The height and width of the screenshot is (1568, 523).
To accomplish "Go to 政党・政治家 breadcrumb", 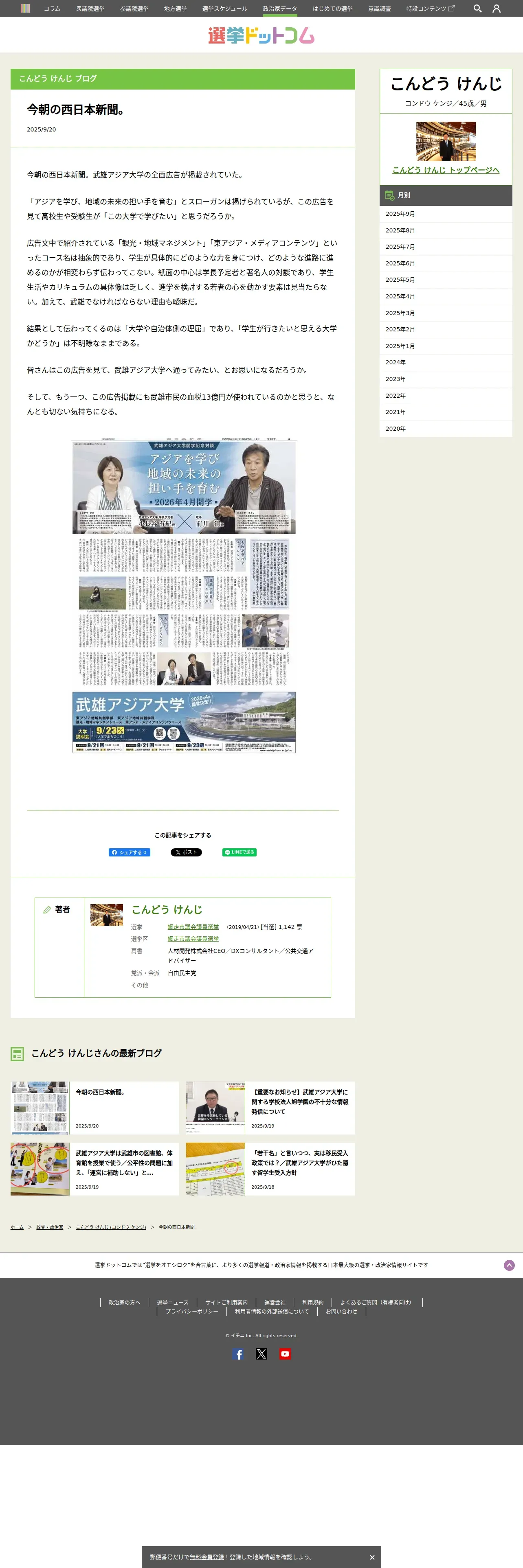I will (x=50, y=1227).
